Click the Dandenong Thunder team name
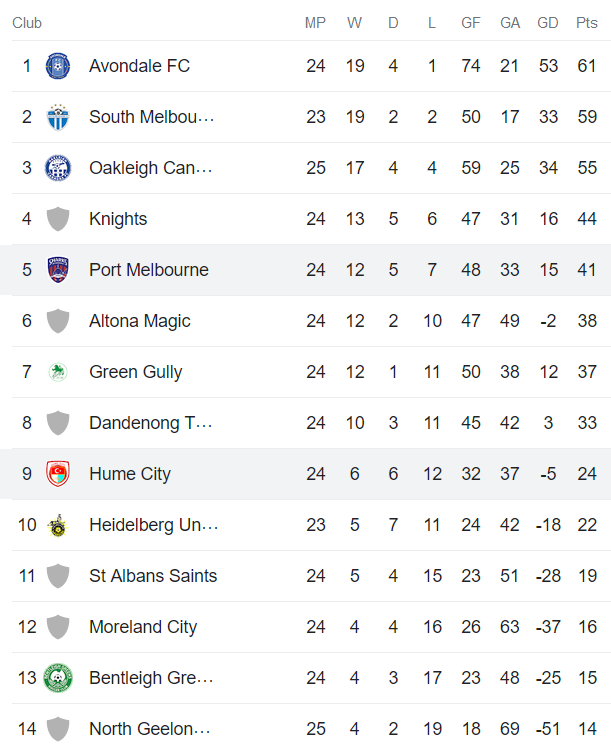Image resolution: width=611 pixels, height=756 pixels. coord(150,424)
